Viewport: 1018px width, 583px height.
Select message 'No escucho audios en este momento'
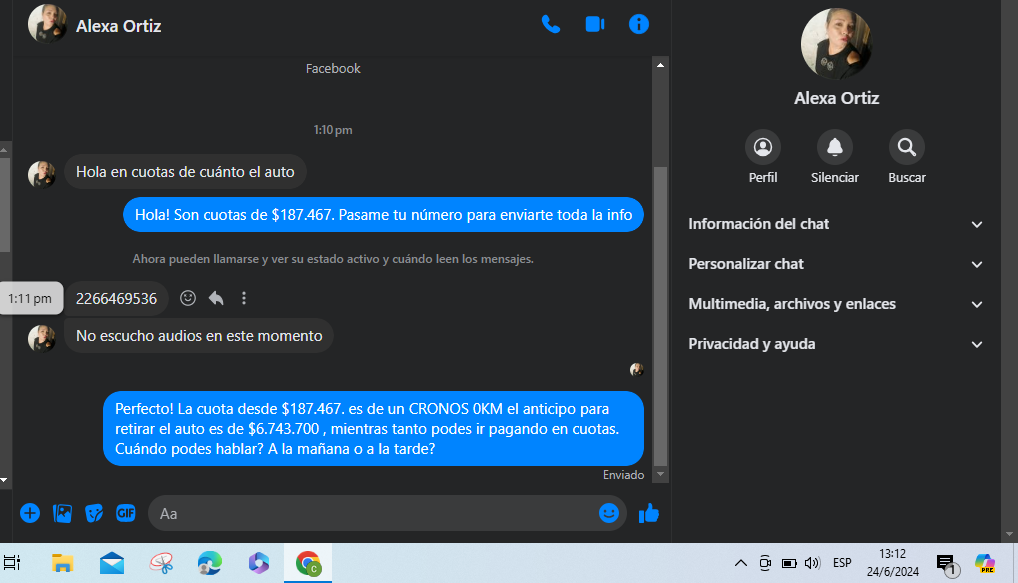199,336
